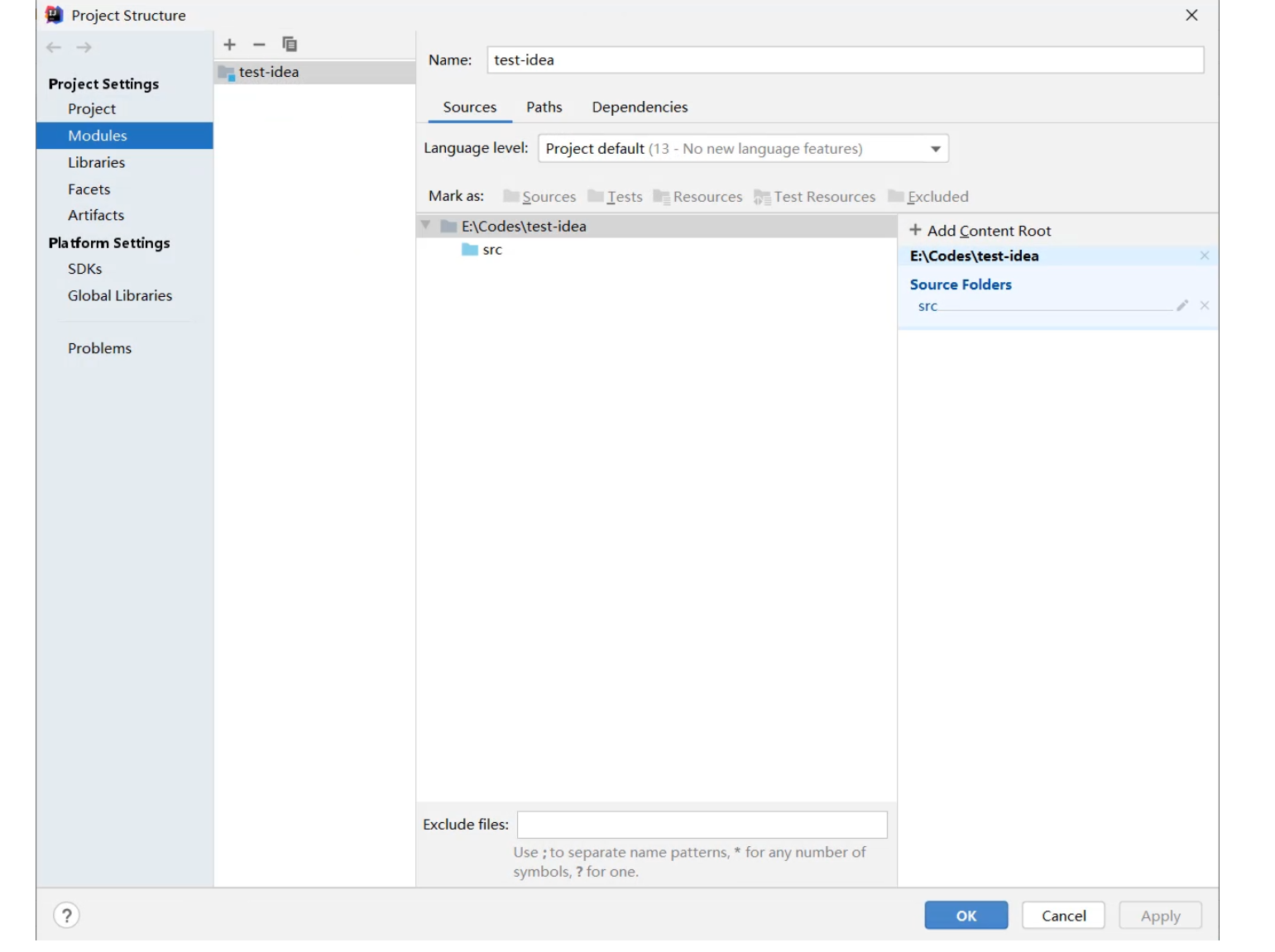Image resolution: width=1275 pixels, height=952 pixels.
Task: Select the test-idea module in the list
Action: (x=314, y=72)
